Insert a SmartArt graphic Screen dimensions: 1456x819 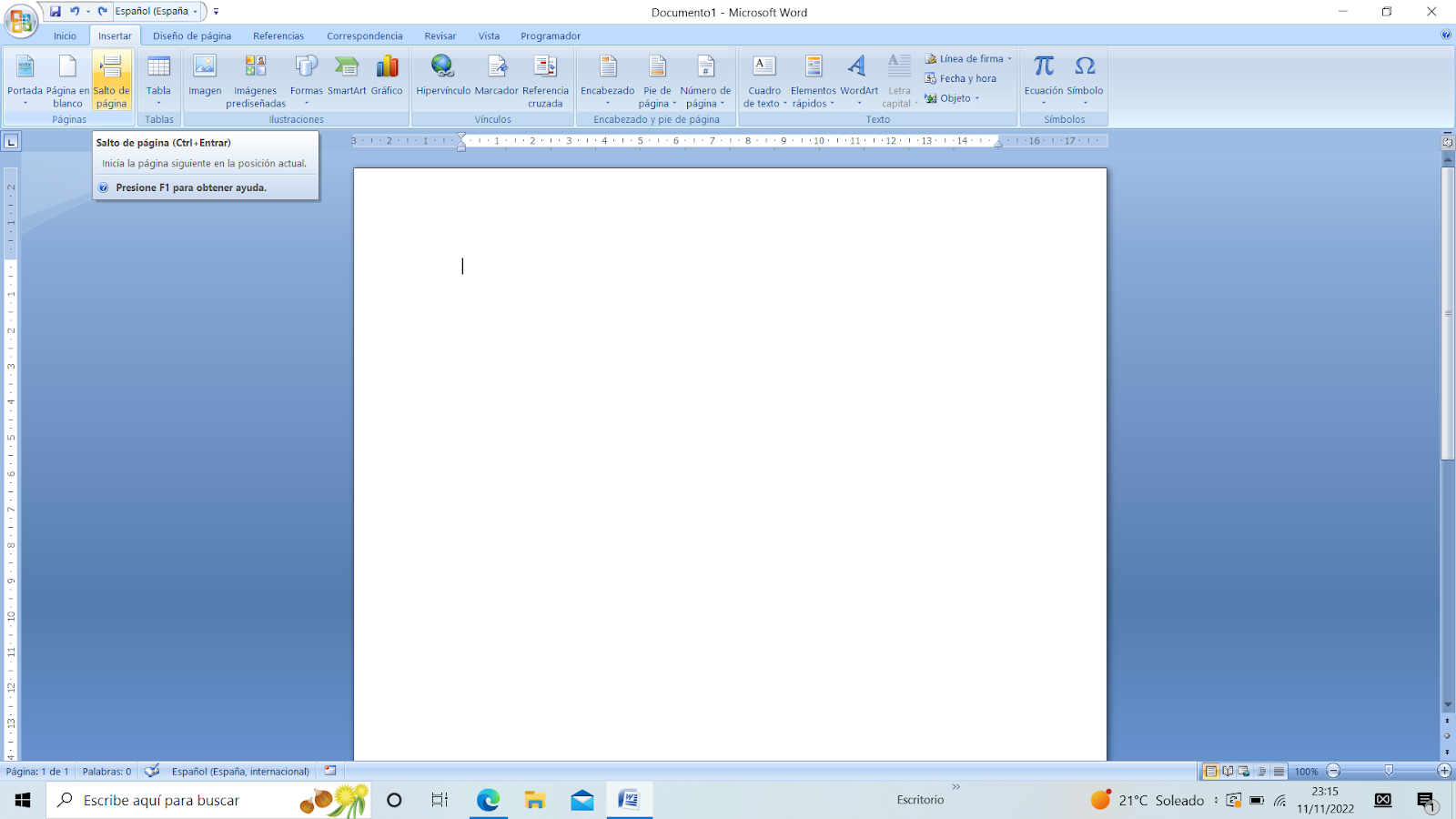click(x=347, y=80)
